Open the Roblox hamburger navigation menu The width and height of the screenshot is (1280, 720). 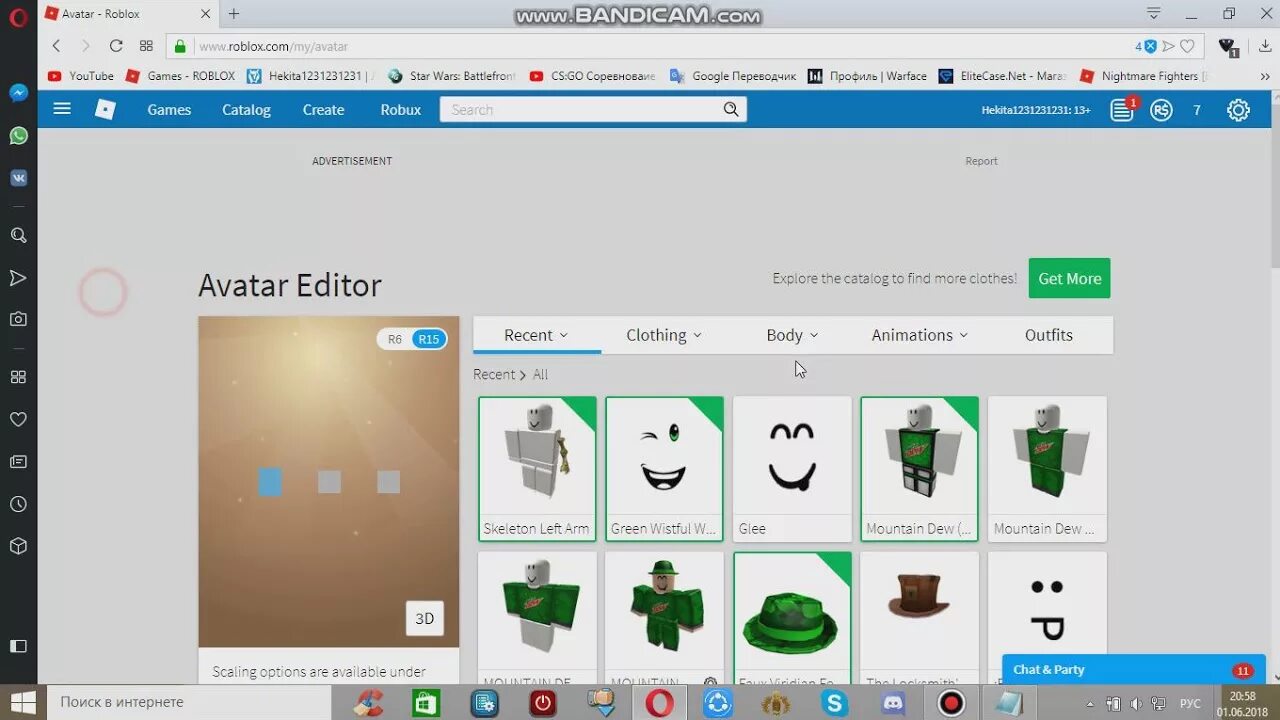pos(62,109)
